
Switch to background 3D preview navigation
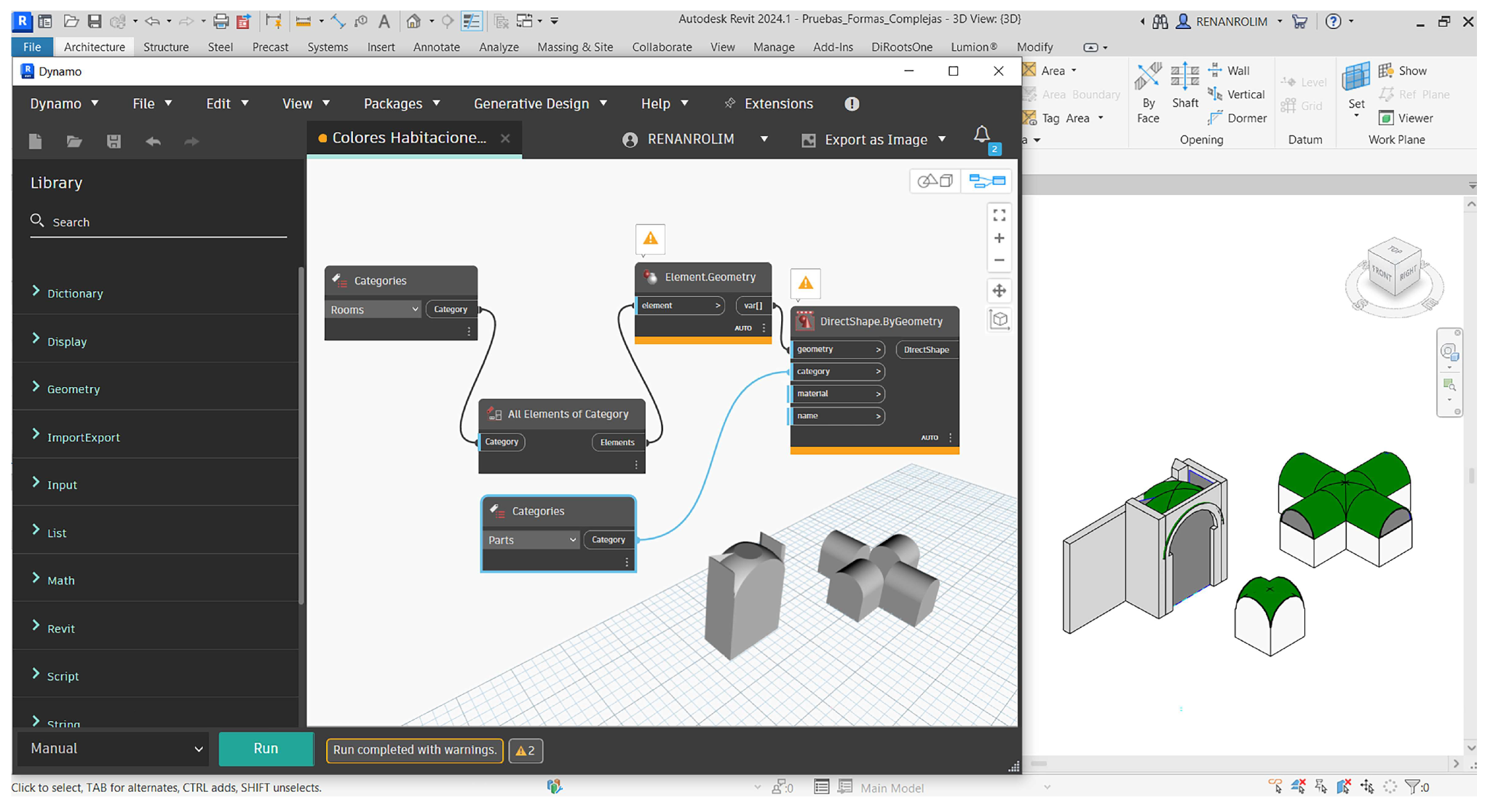935,180
